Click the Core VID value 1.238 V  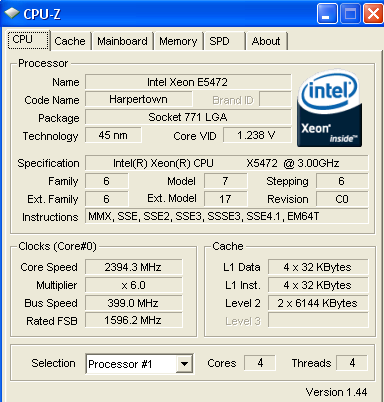(257, 135)
